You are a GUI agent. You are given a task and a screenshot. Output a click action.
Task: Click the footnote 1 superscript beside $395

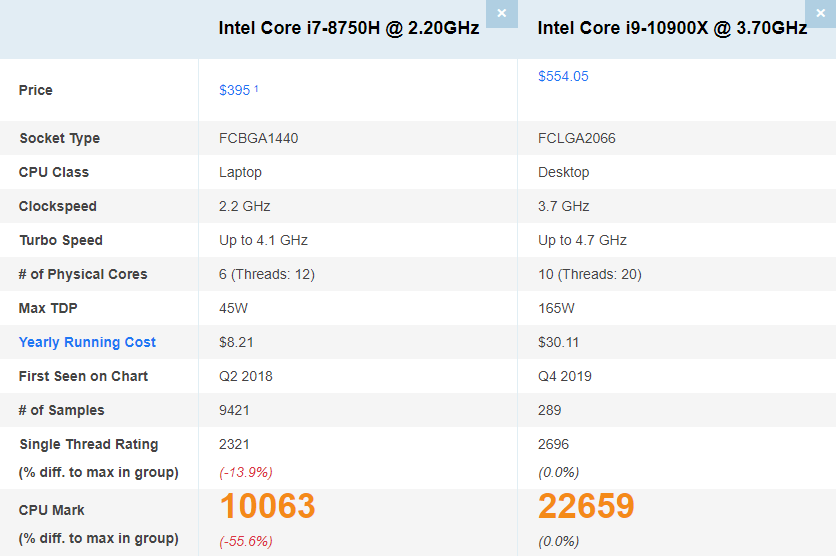pos(256,89)
